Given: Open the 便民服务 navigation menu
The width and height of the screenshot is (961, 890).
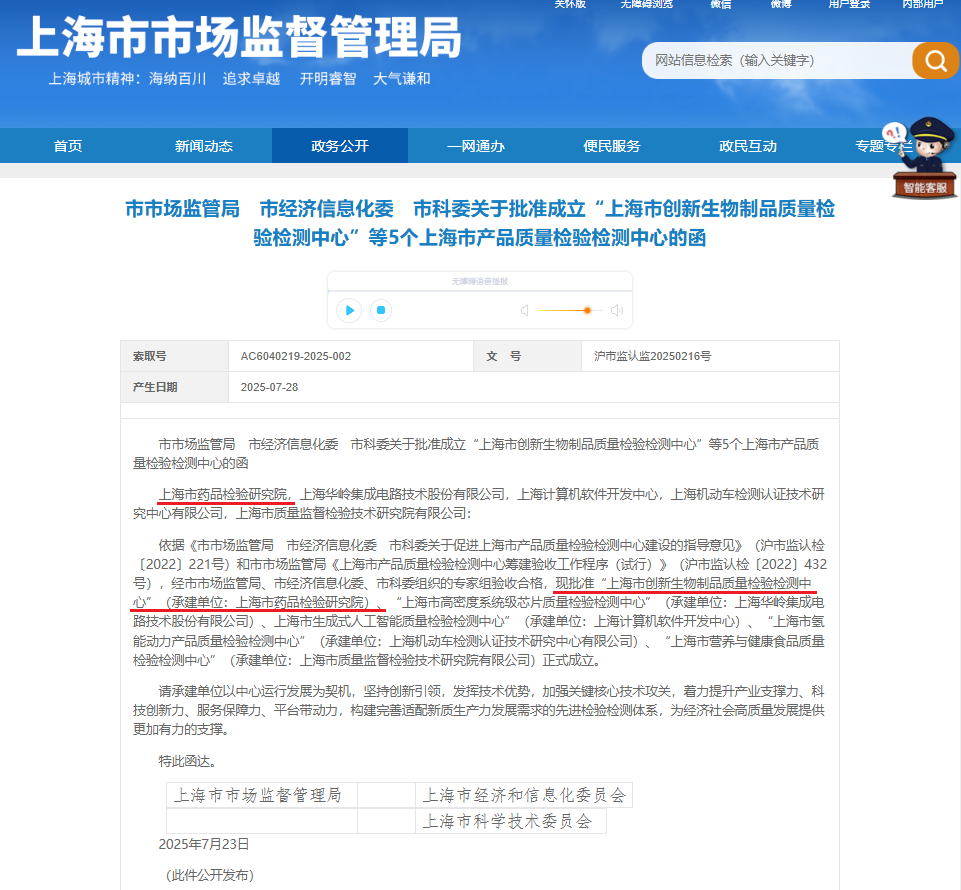Looking at the screenshot, I should 612,146.
